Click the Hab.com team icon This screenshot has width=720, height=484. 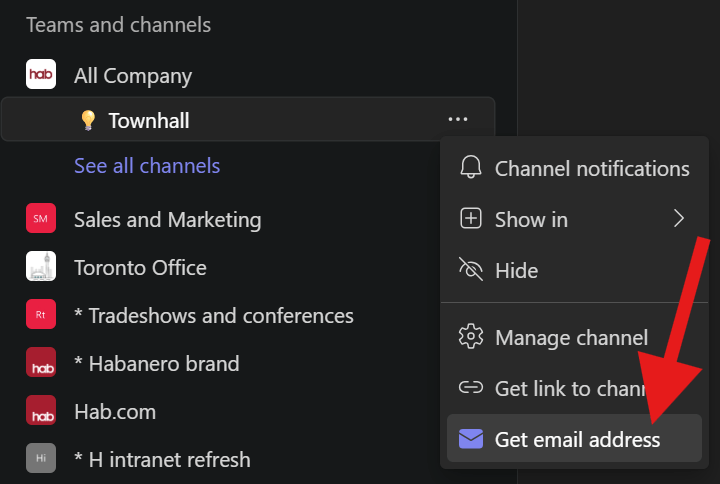click(x=41, y=411)
